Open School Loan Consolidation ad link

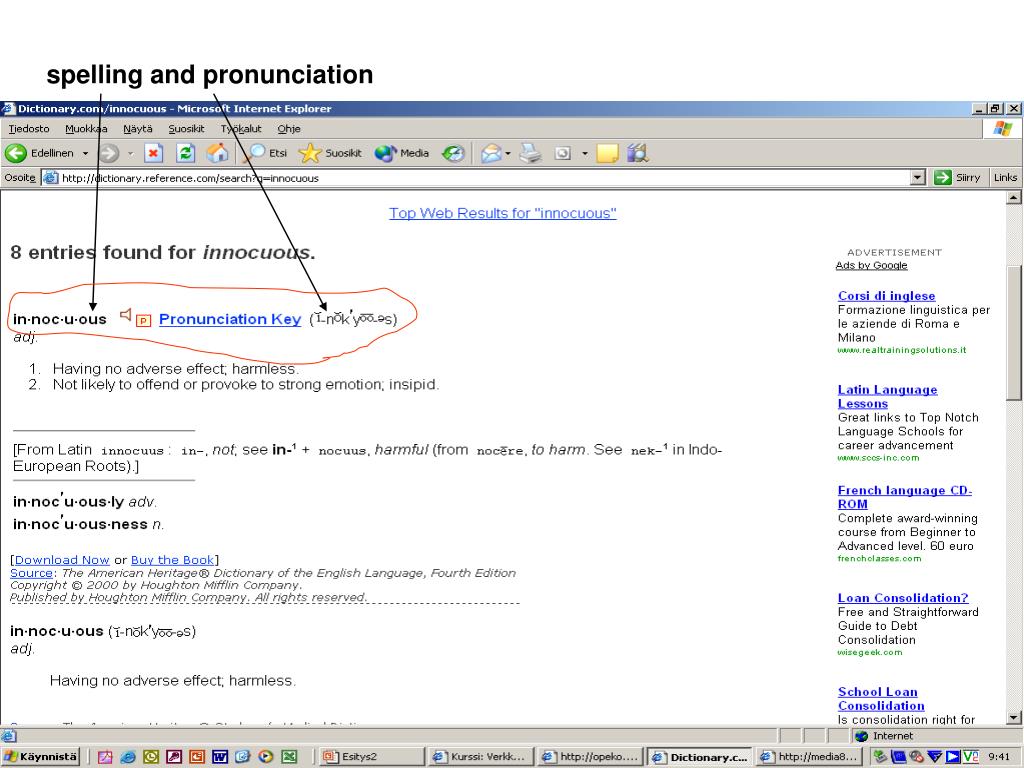pos(881,699)
